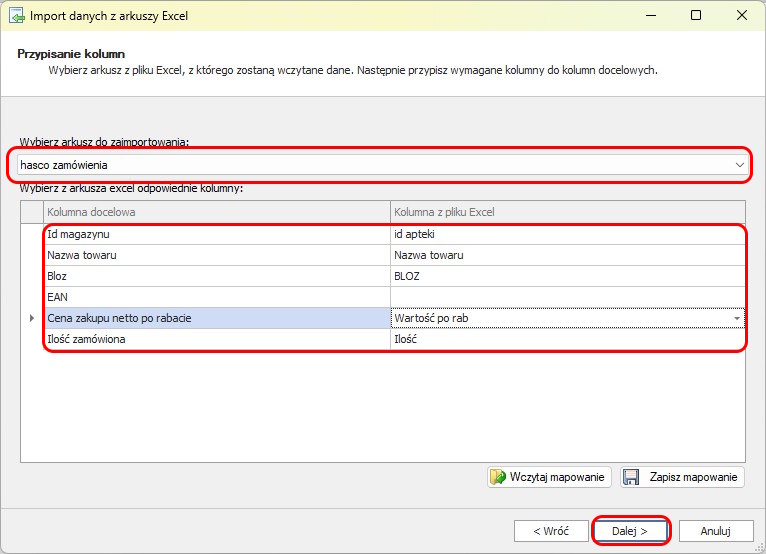Open the 'Wartość po rab' column dropdown arrow
The width and height of the screenshot is (766, 554).
[x=737, y=318]
